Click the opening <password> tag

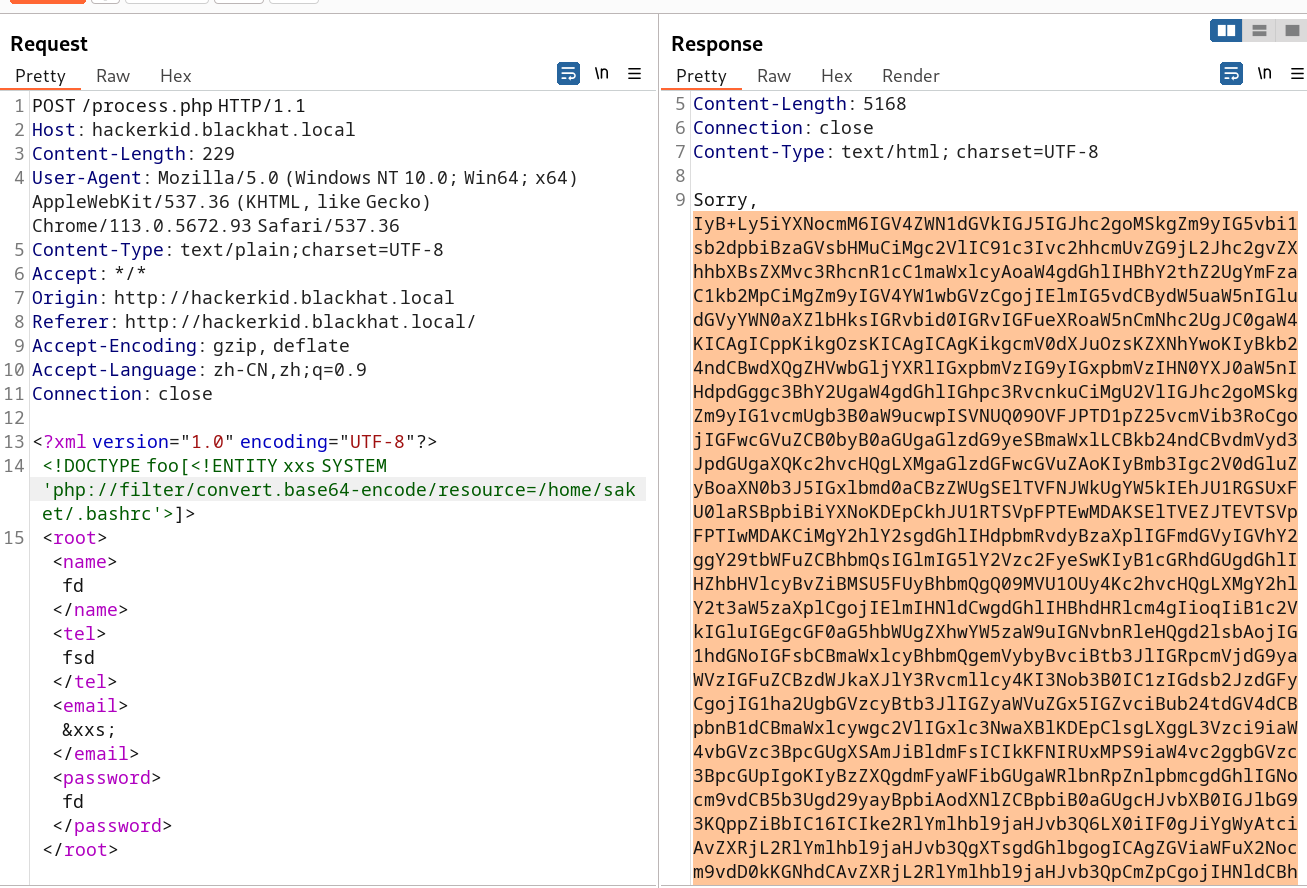(x=107, y=778)
